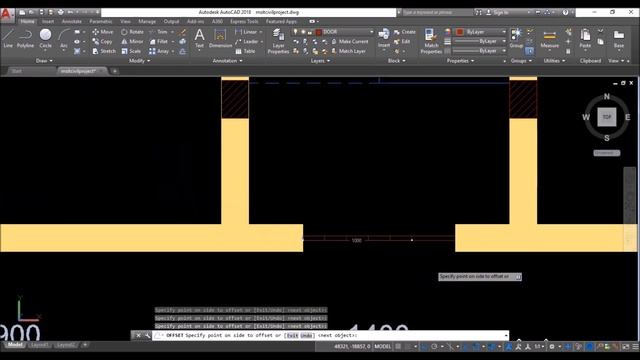Image resolution: width=640 pixels, height=360 pixels.
Task: Click the Leader tool
Action: click(247, 42)
